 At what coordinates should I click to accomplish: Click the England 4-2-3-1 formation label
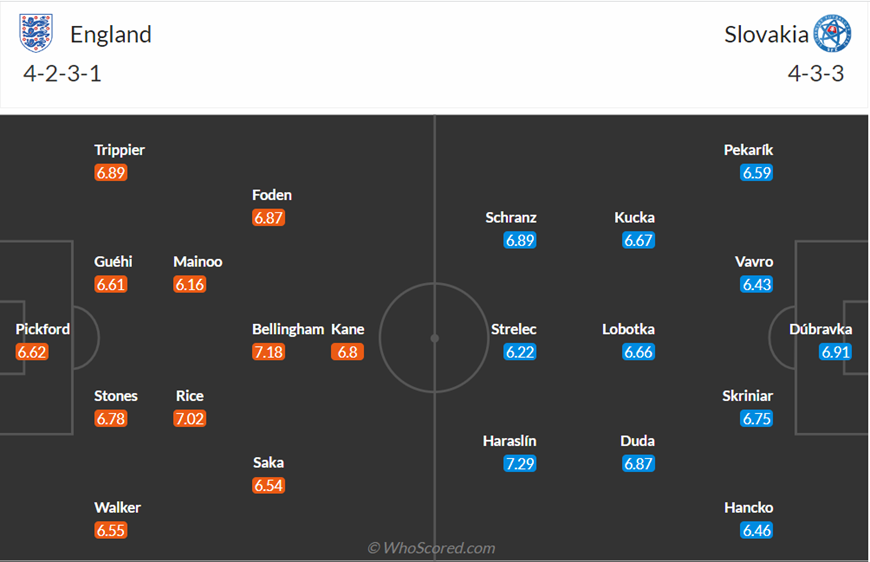62,74
